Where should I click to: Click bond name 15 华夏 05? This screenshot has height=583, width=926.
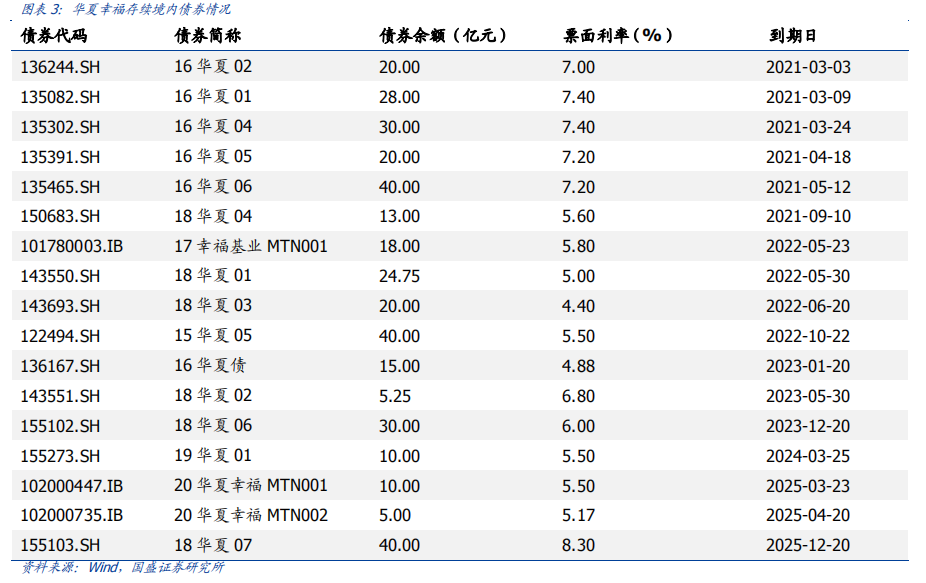click(213, 336)
